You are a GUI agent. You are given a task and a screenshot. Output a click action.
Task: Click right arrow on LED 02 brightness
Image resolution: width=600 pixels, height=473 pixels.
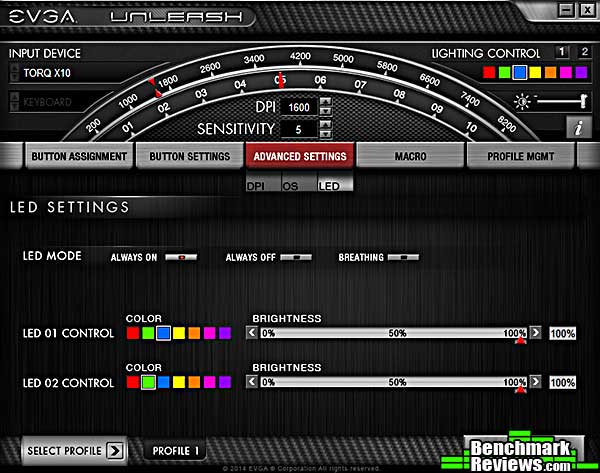(536, 382)
